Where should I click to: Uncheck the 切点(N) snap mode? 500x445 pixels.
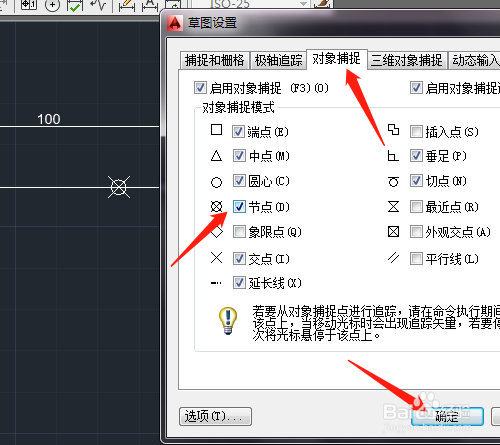tap(416, 181)
